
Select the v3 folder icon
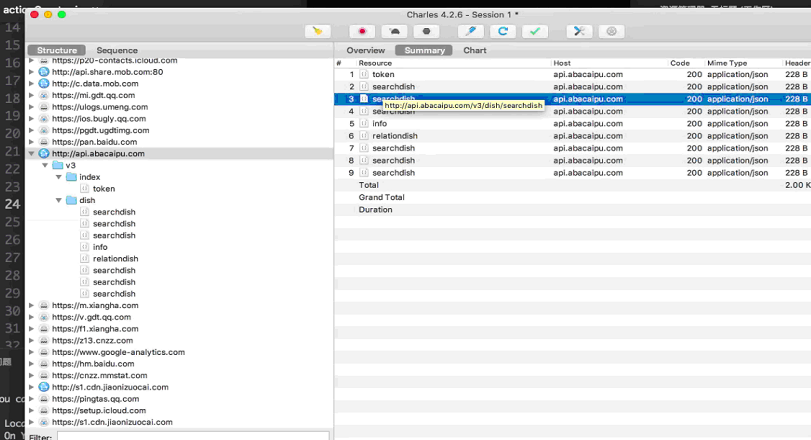click(57, 165)
